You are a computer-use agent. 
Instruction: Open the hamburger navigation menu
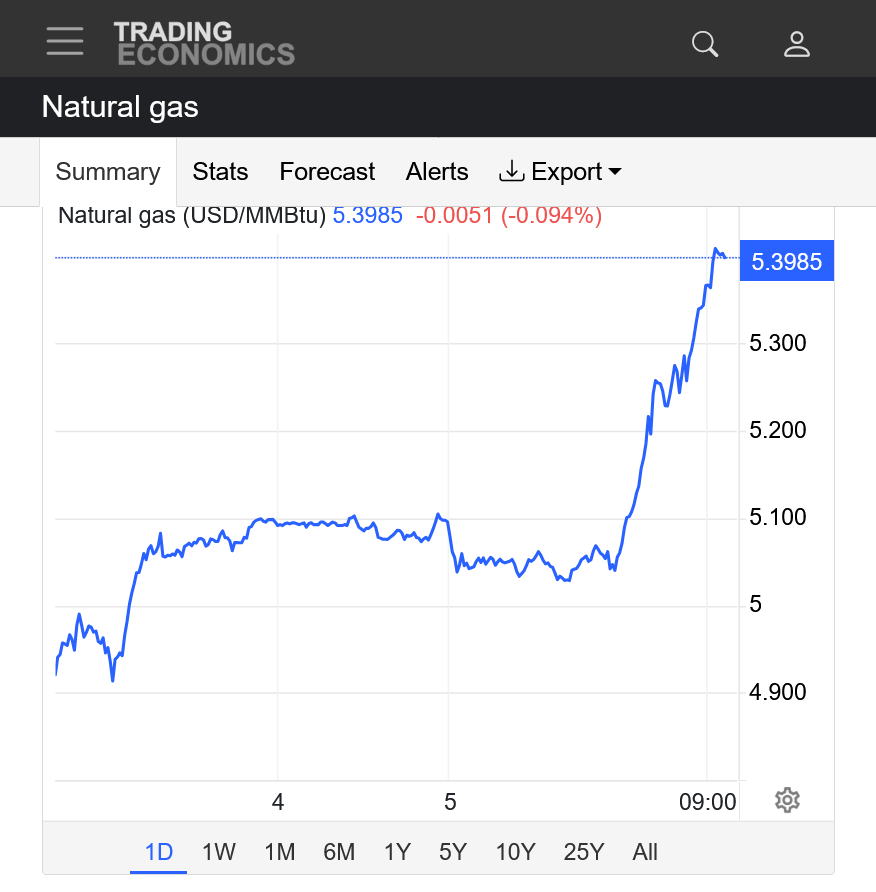click(65, 41)
